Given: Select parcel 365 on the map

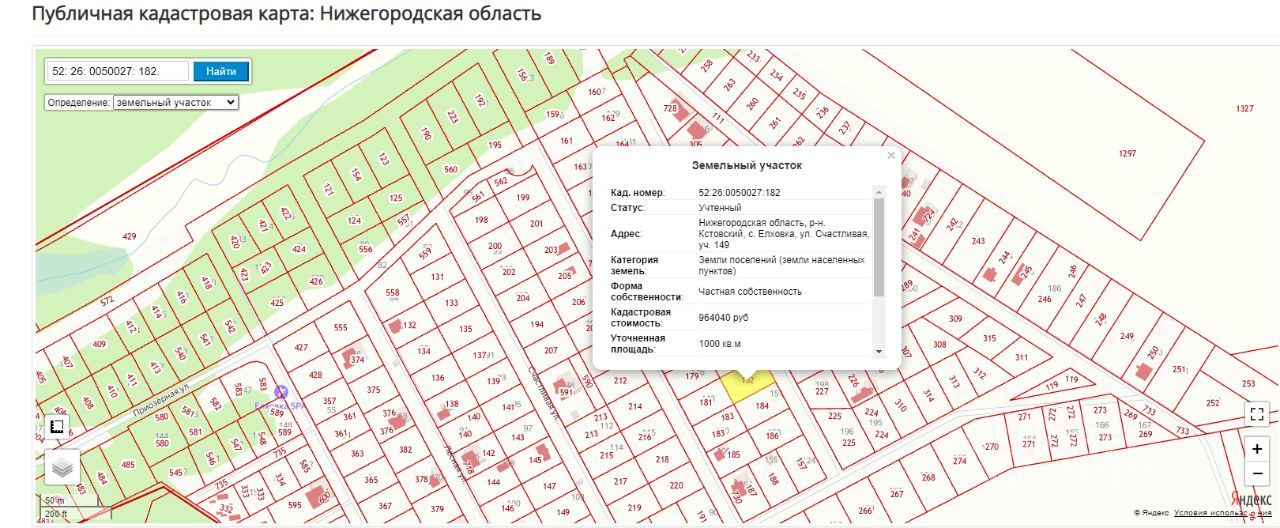Looking at the screenshot, I should click(371, 480).
